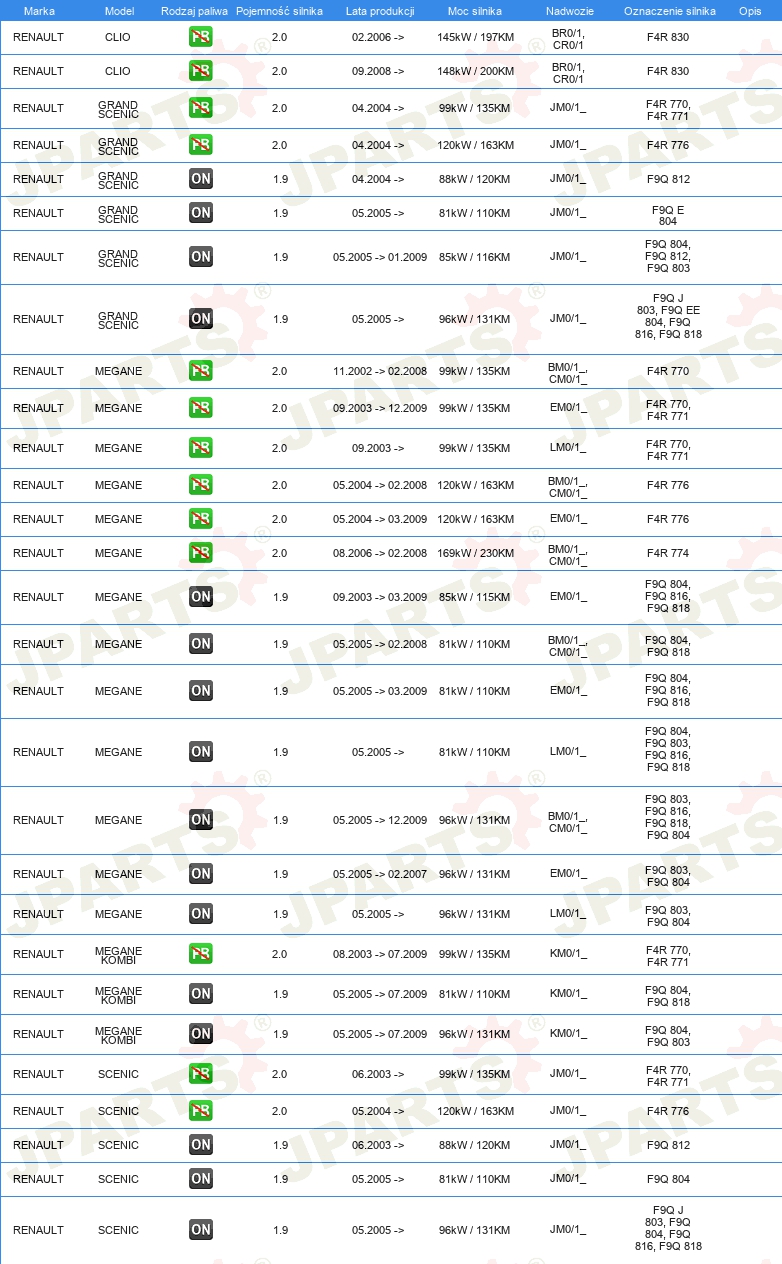The height and width of the screenshot is (1264, 782).
Task: Click the Pojemność silnika column header
Action: [x=279, y=11]
